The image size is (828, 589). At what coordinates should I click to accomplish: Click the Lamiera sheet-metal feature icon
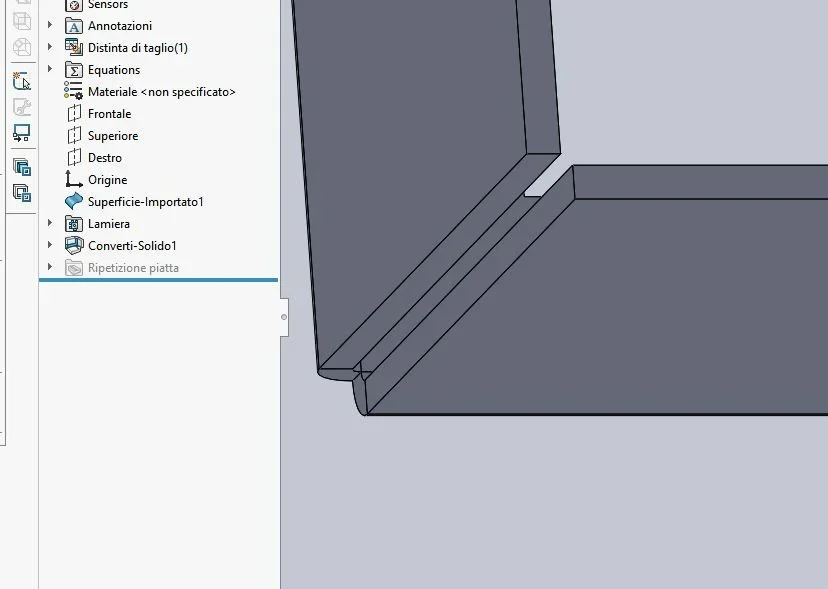[74, 224]
